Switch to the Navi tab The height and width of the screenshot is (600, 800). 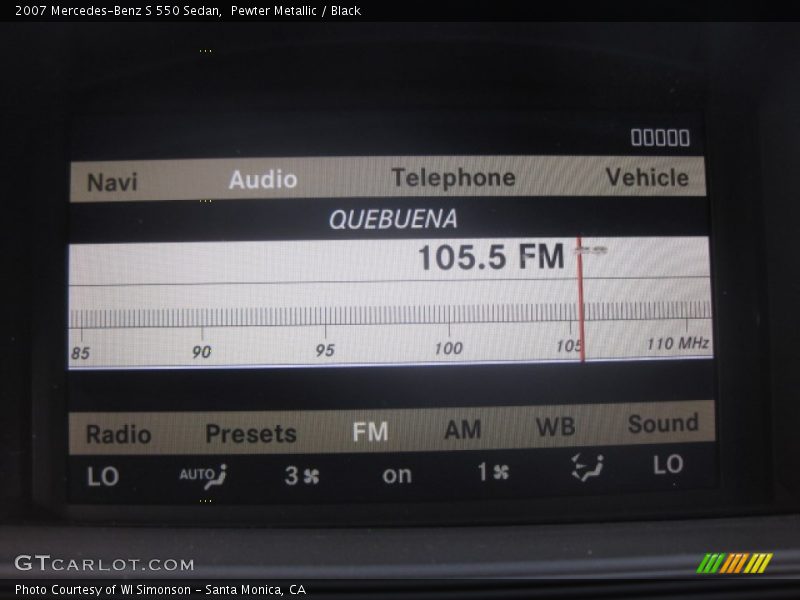click(112, 183)
